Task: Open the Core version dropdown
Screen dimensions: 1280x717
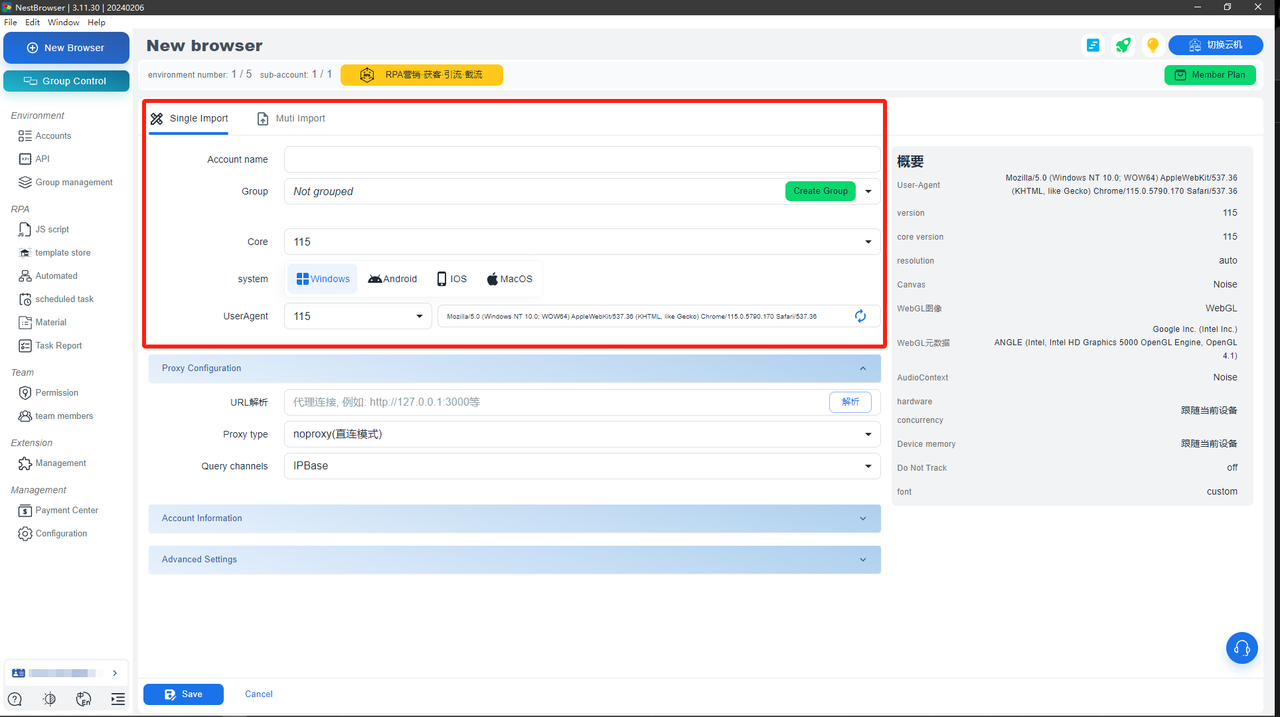Action: [581, 242]
